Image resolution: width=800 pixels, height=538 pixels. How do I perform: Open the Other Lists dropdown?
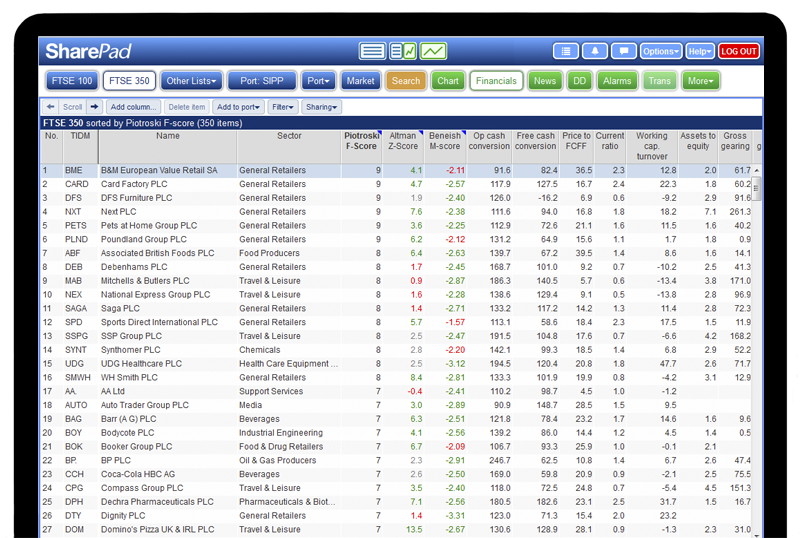point(191,81)
